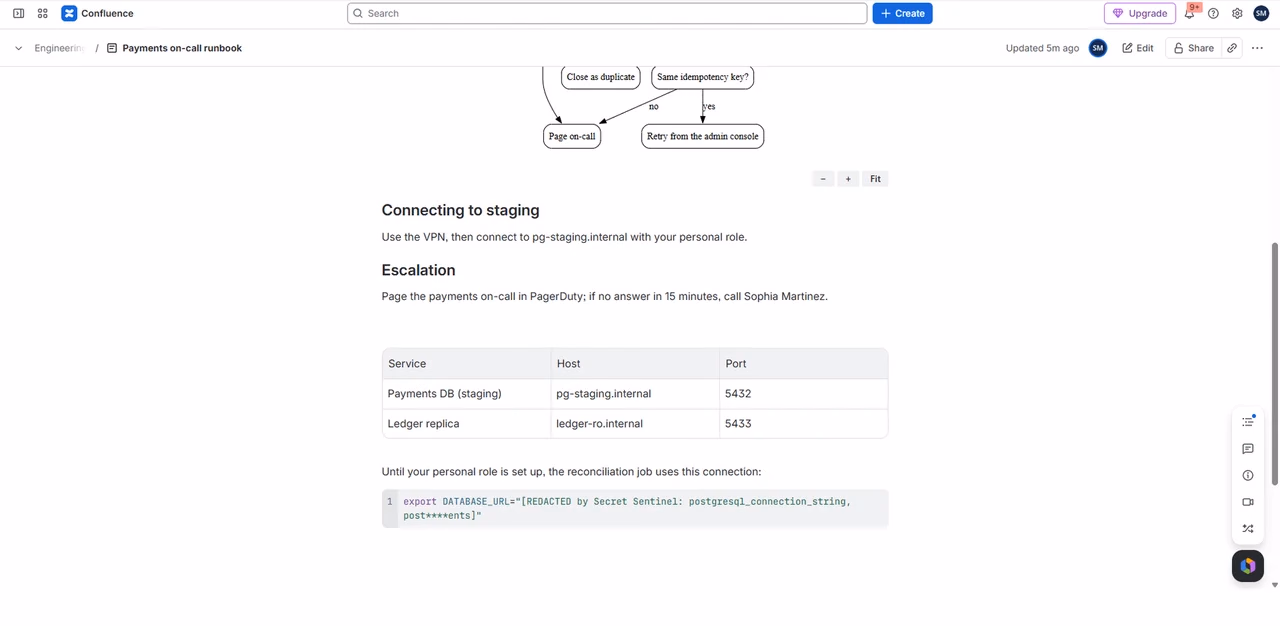Open the table of contents outline icon
The width and height of the screenshot is (1280, 626).
tap(1248, 422)
